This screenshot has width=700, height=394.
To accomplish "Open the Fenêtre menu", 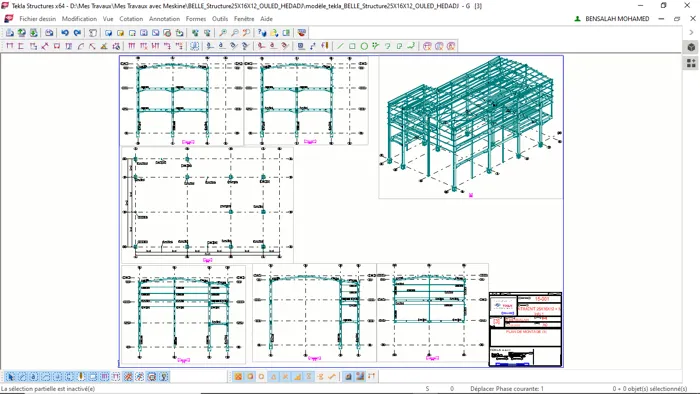I will point(244,19).
